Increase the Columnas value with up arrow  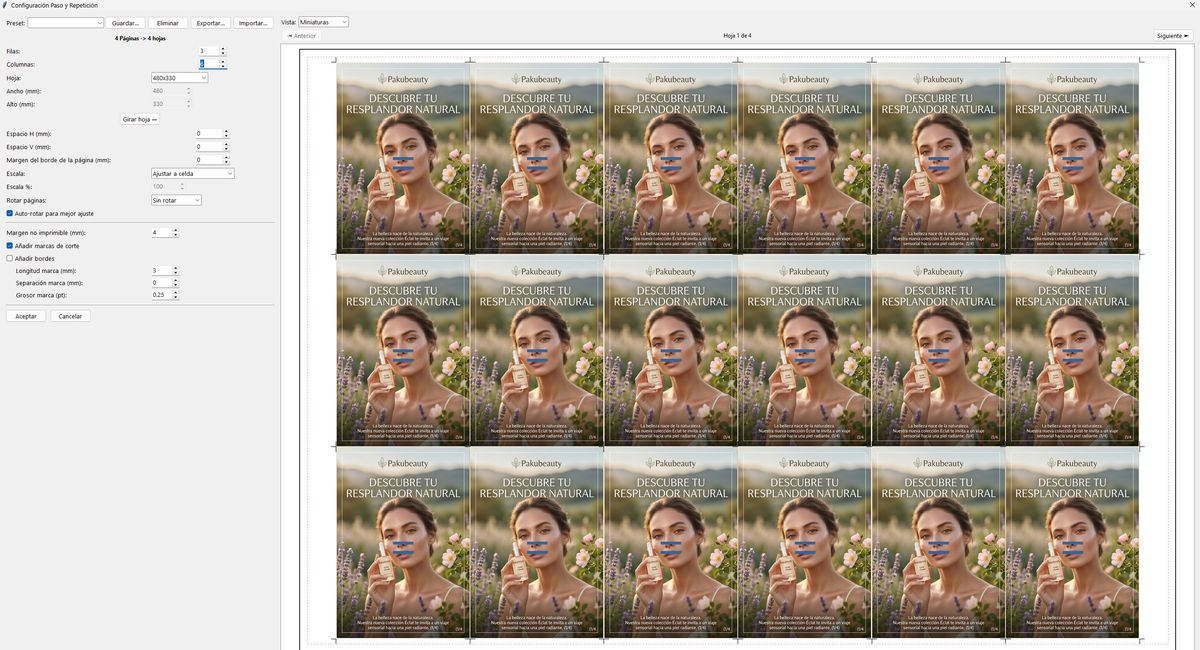[223, 62]
